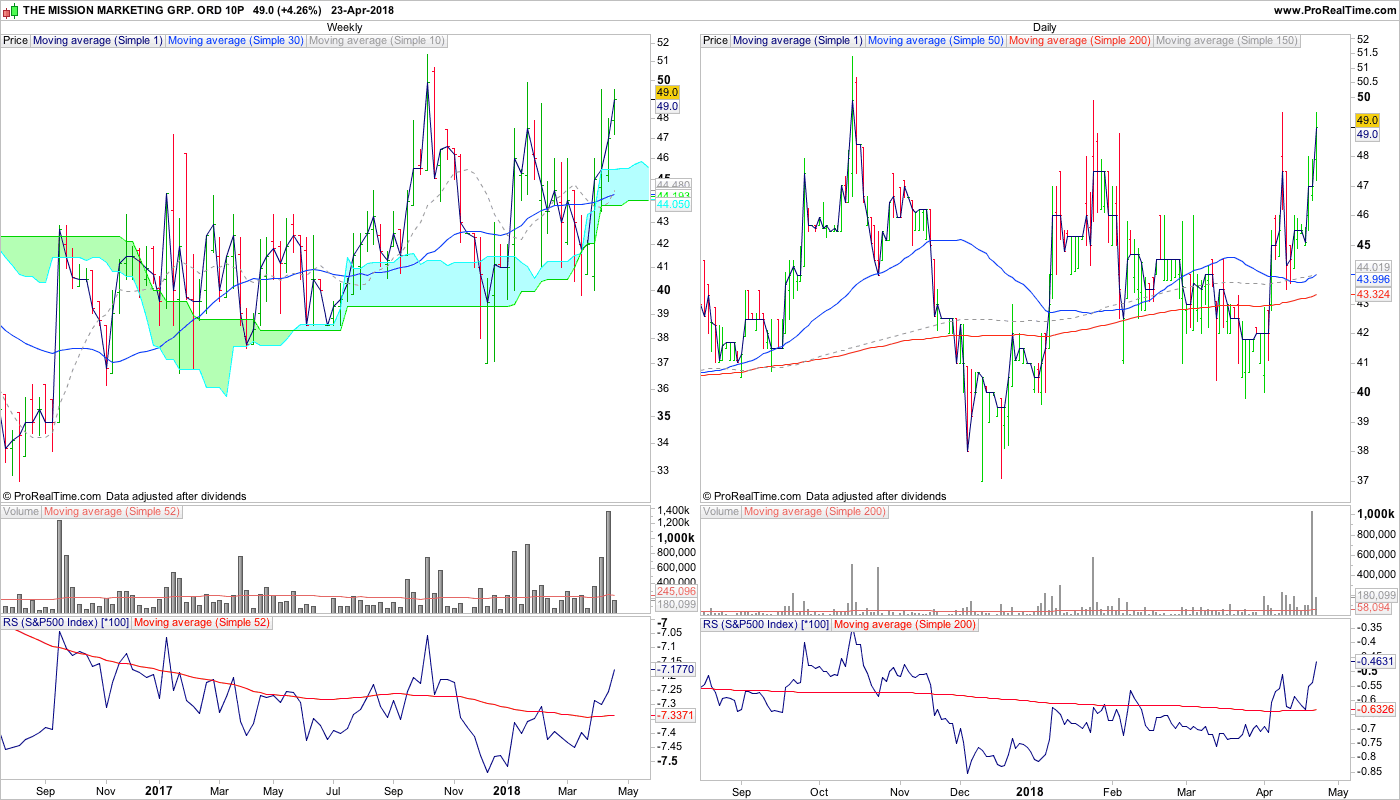This screenshot has height=800, width=1400.
Task: Click the 44.019 grey value on Daily axis
Action: tap(1374, 267)
